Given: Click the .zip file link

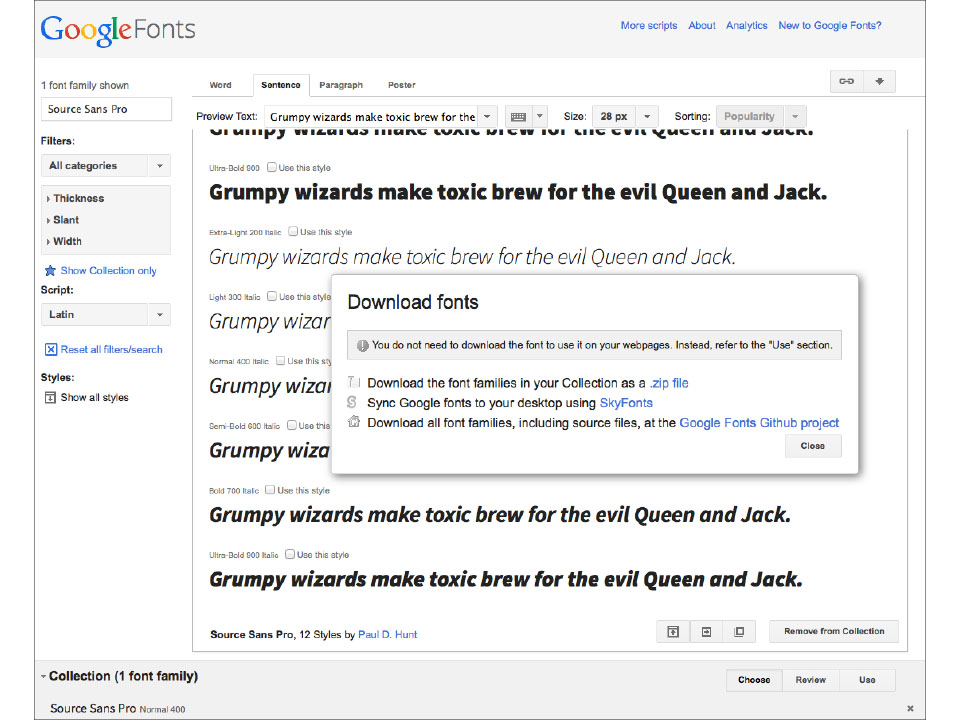Looking at the screenshot, I should tap(669, 383).
